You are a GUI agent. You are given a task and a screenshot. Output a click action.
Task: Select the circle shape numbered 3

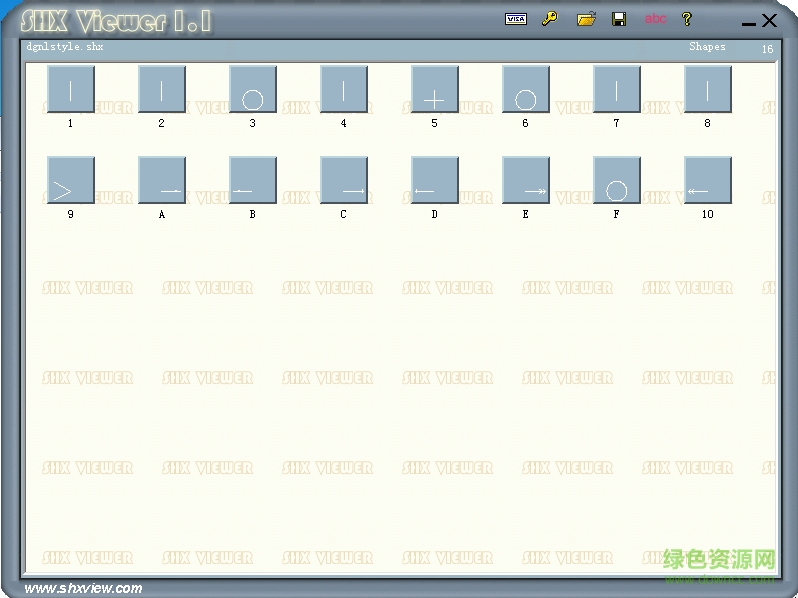tap(253, 90)
